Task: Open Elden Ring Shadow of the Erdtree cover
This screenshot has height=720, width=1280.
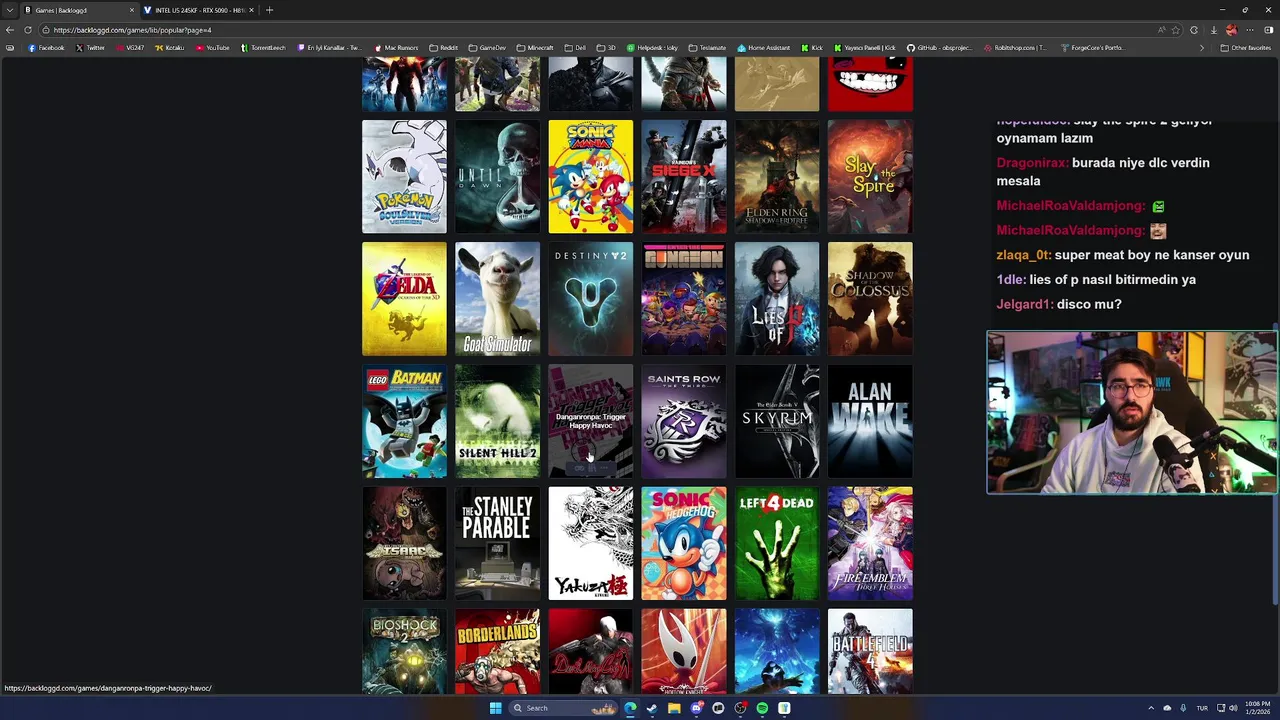Action: tap(777, 177)
